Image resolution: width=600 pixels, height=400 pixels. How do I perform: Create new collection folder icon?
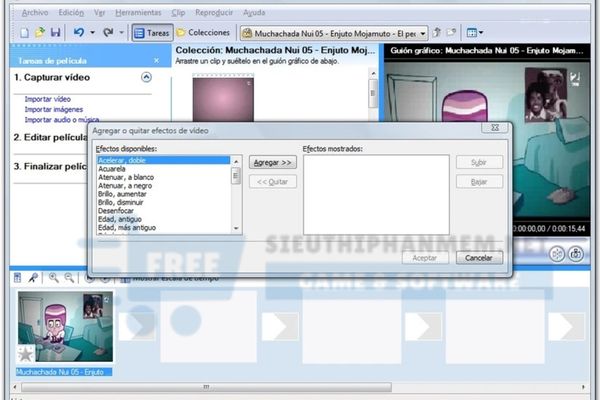pos(452,33)
